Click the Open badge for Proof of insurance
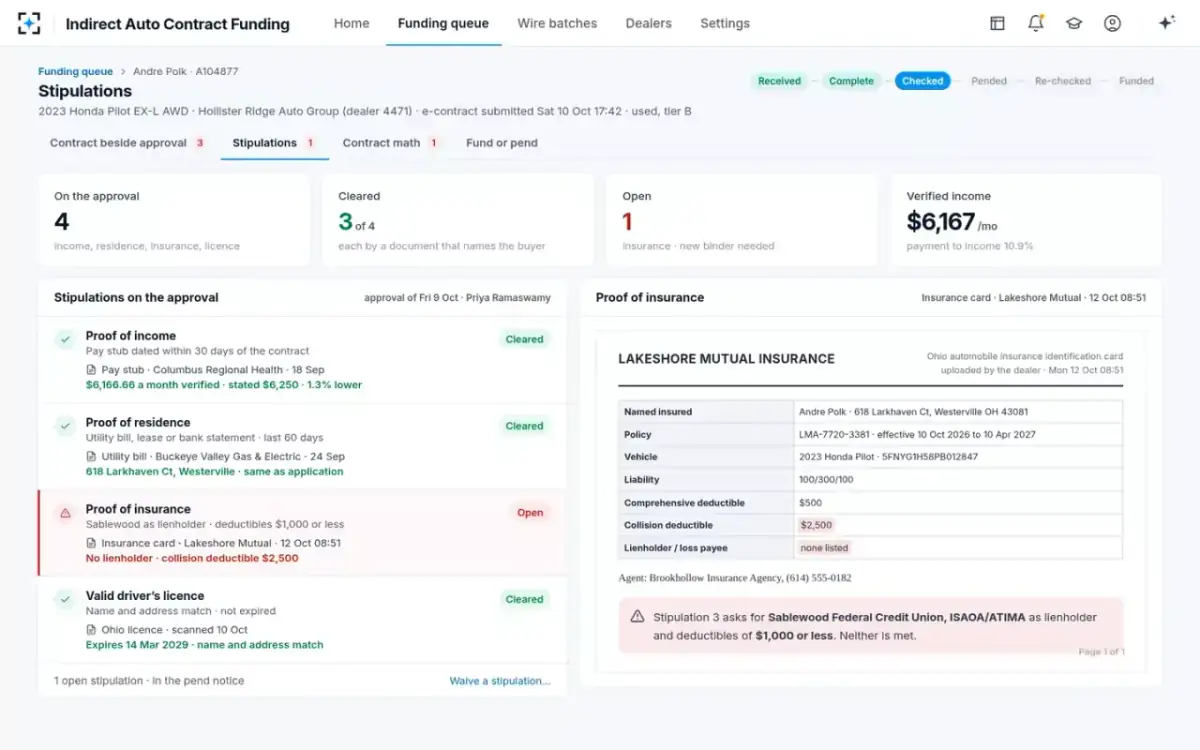Viewport: 1200px width, 750px height. pos(530,513)
